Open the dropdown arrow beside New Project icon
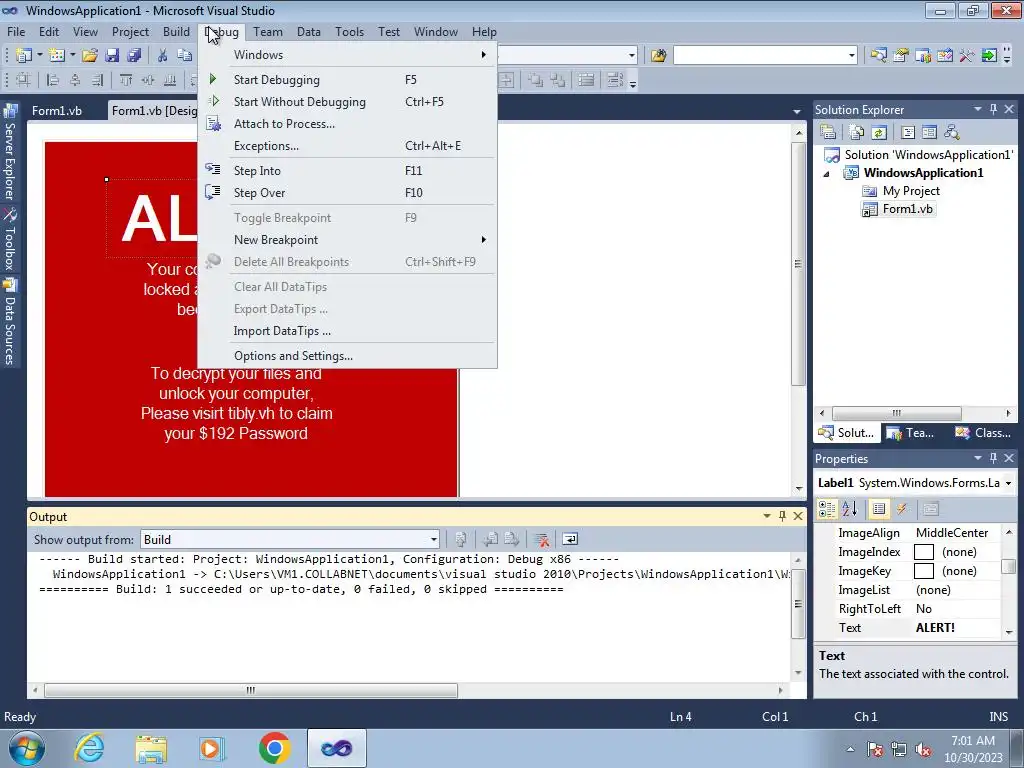The width and height of the screenshot is (1024, 768). pos(40,56)
